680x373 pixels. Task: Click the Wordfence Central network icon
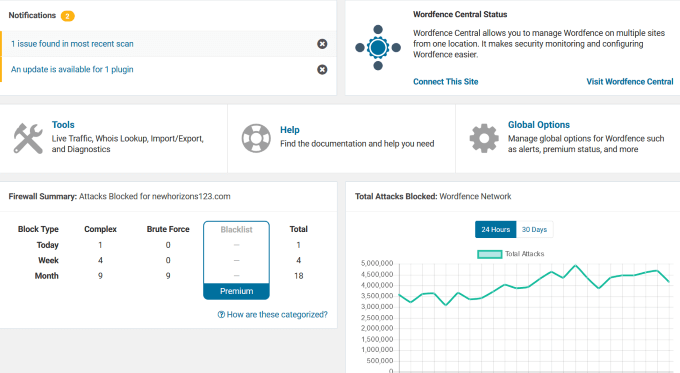coord(378,48)
